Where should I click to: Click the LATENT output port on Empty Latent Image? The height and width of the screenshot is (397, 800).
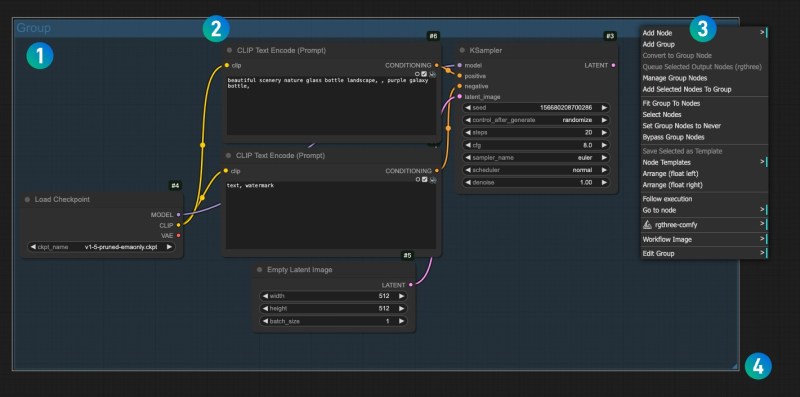[x=411, y=285]
